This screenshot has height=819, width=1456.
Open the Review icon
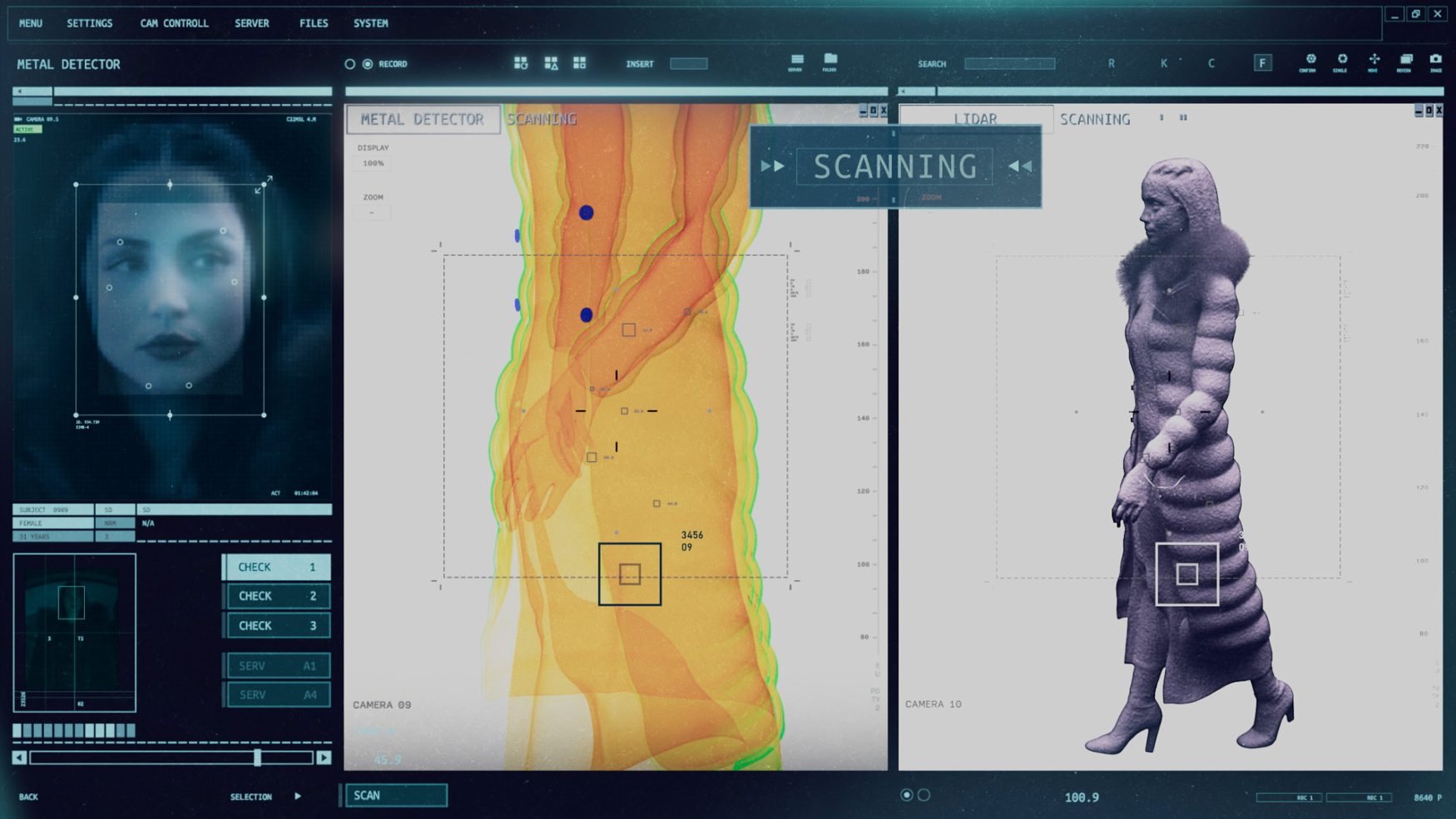click(x=1405, y=60)
